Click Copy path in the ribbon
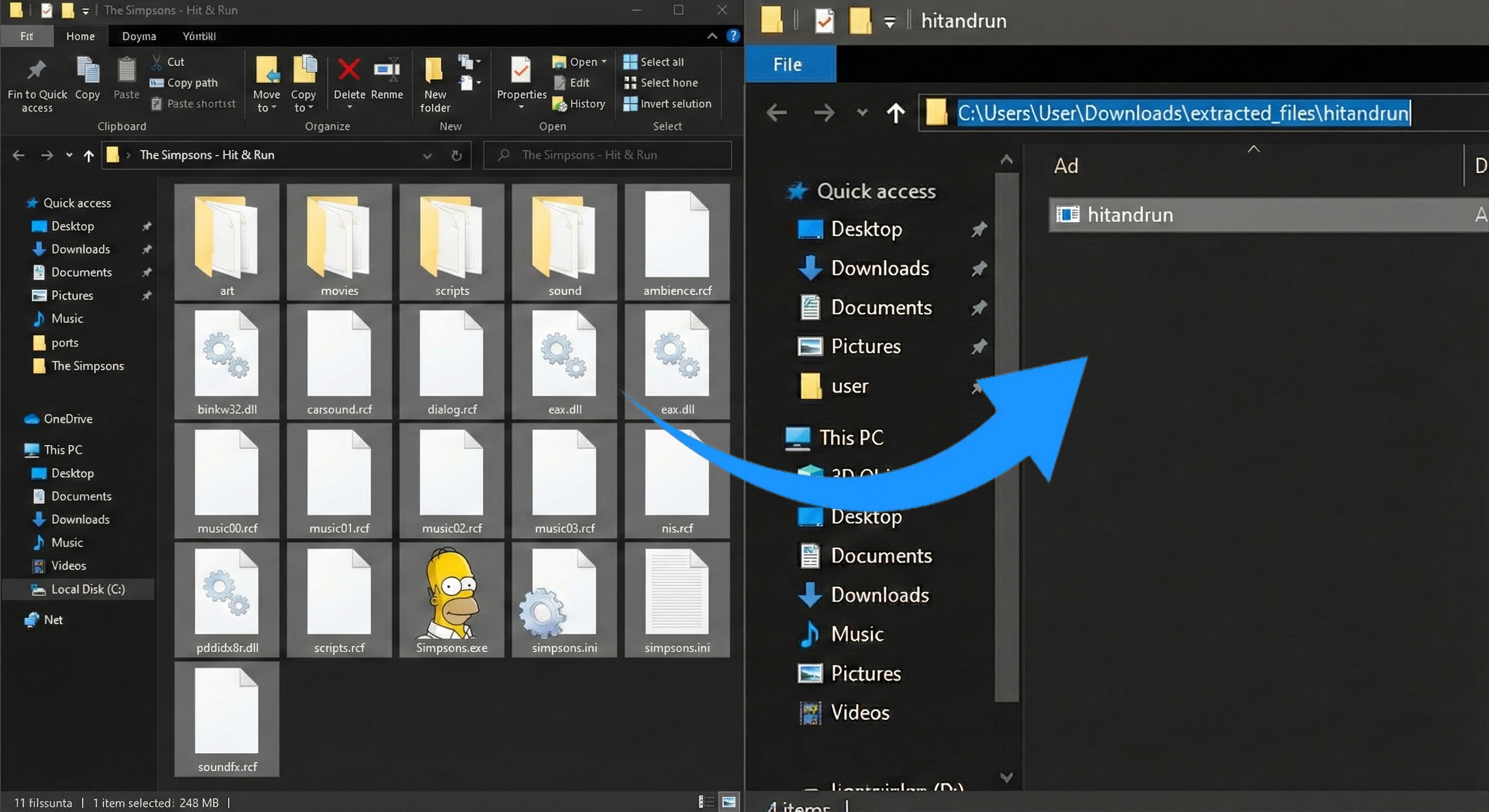 [184, 82]
